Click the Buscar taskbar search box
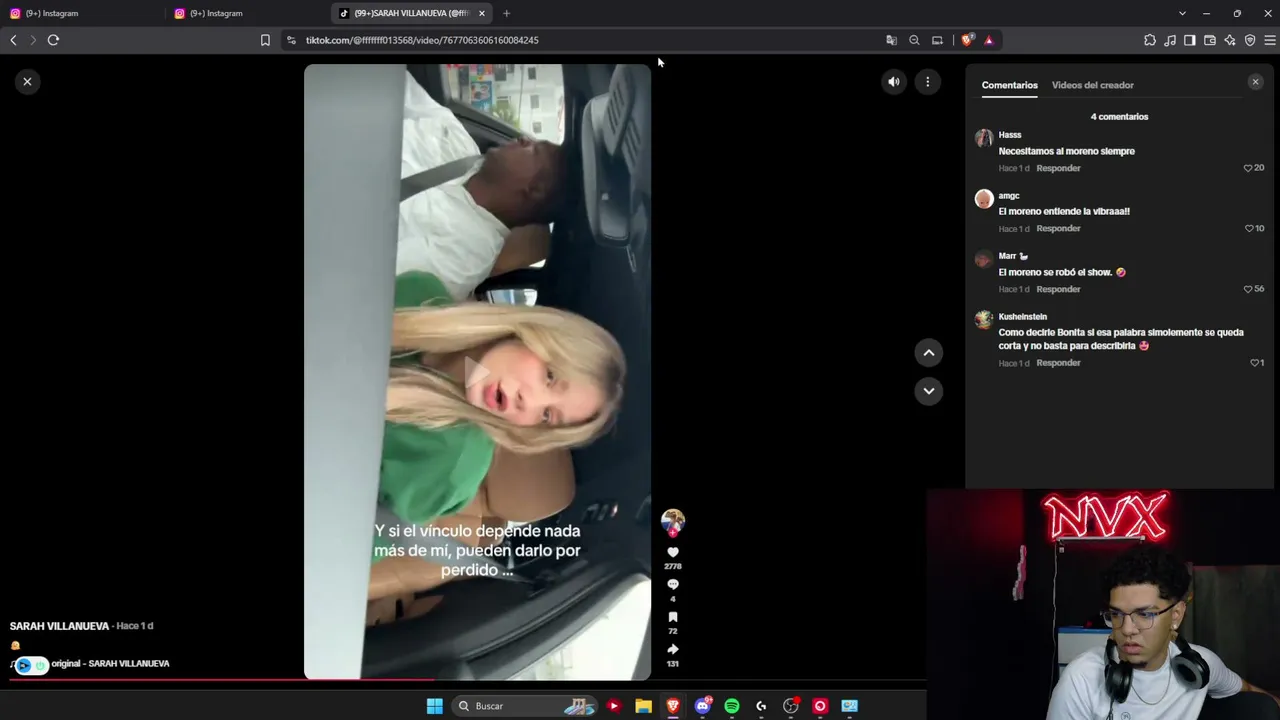 tap(525, 706)
